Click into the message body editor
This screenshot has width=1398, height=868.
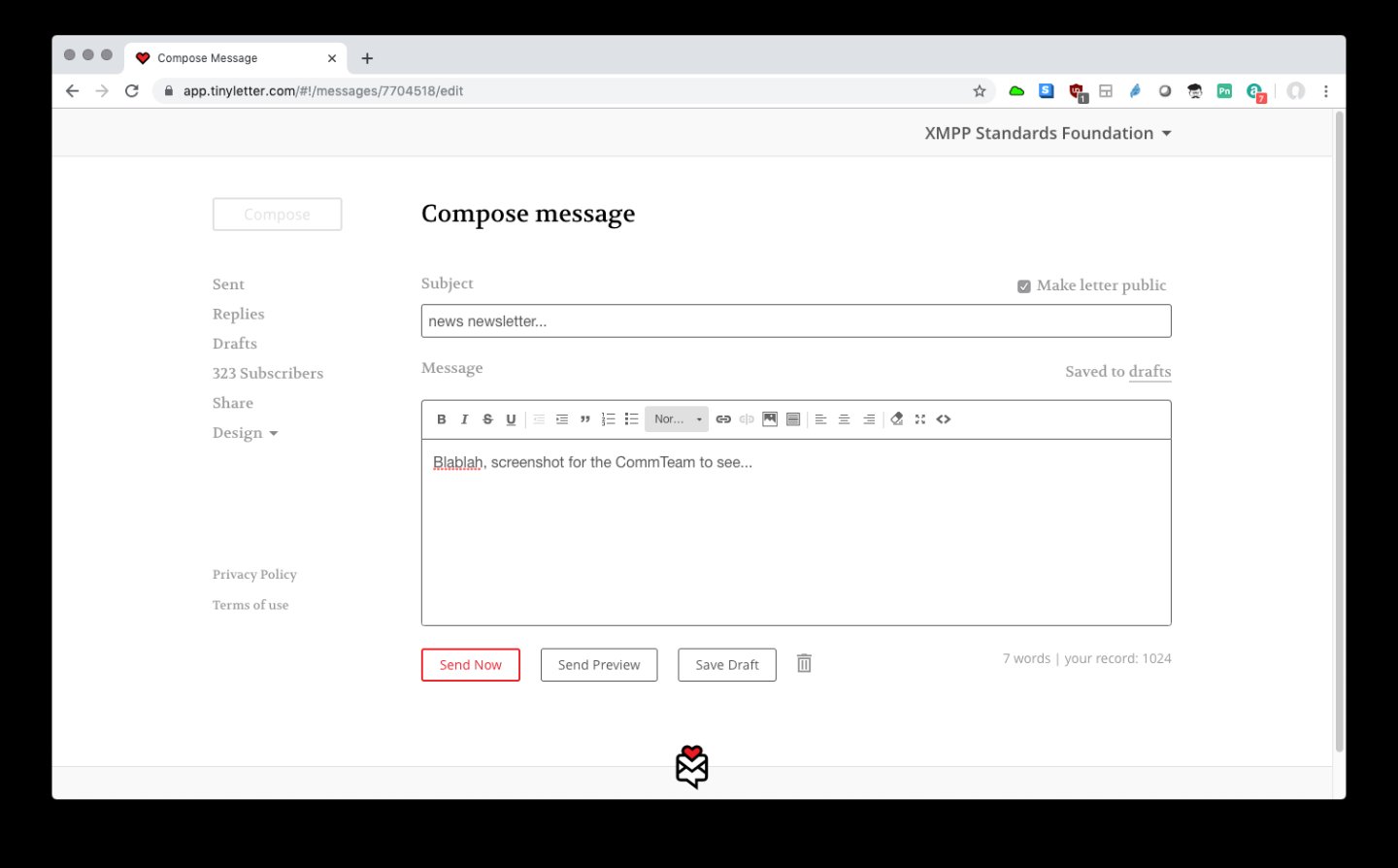[x=796, y=532]
